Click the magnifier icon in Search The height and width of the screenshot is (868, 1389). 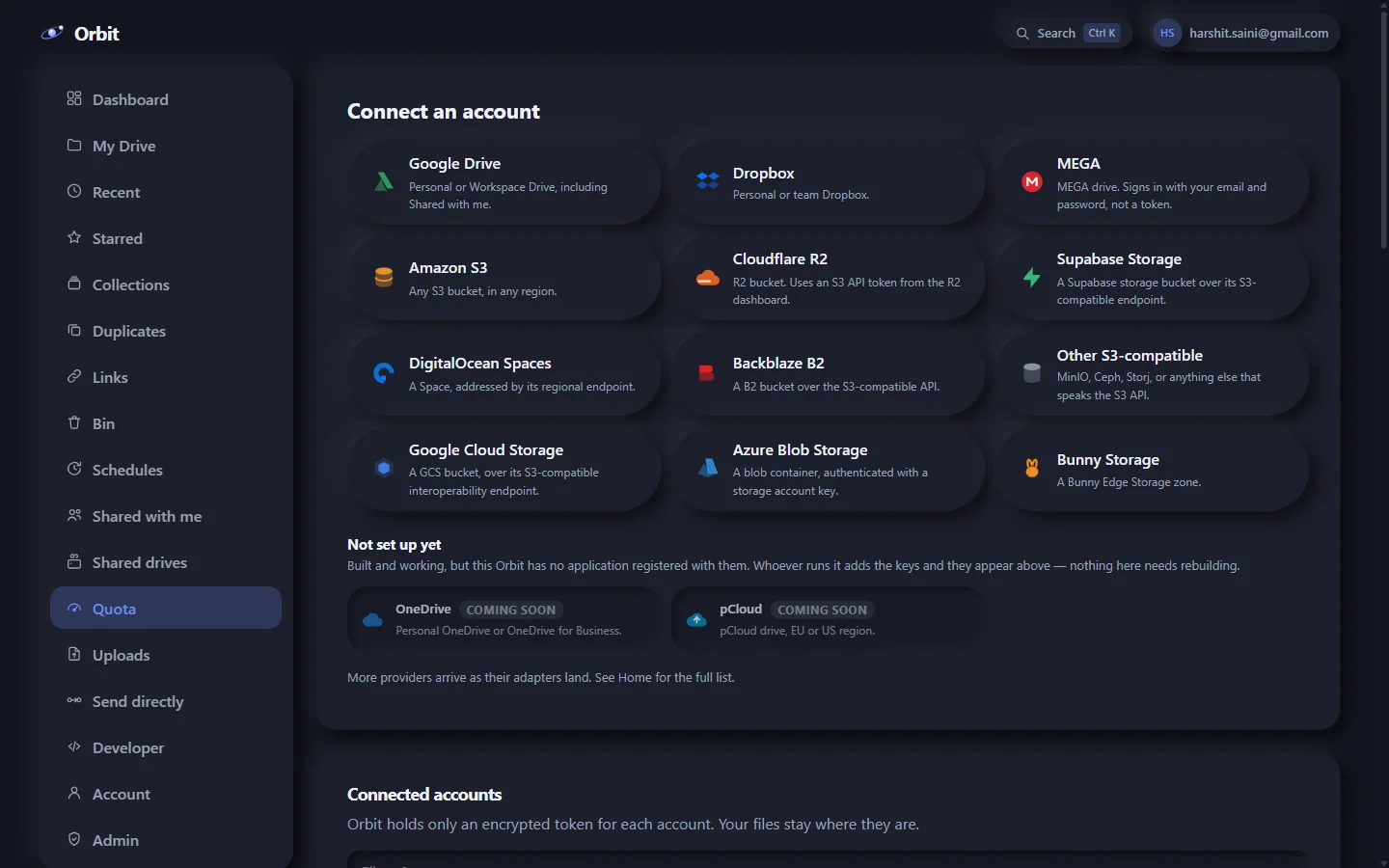point(1022,34)
